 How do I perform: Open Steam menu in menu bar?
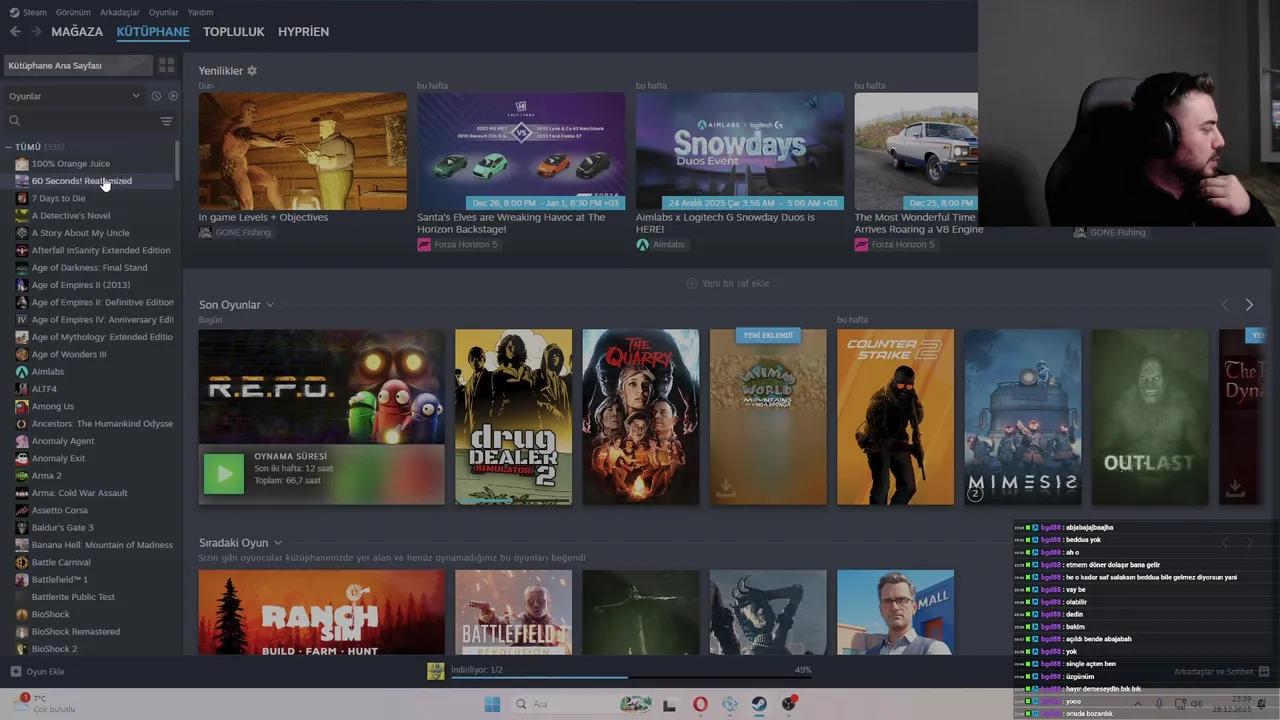click(x=28, y=12)
